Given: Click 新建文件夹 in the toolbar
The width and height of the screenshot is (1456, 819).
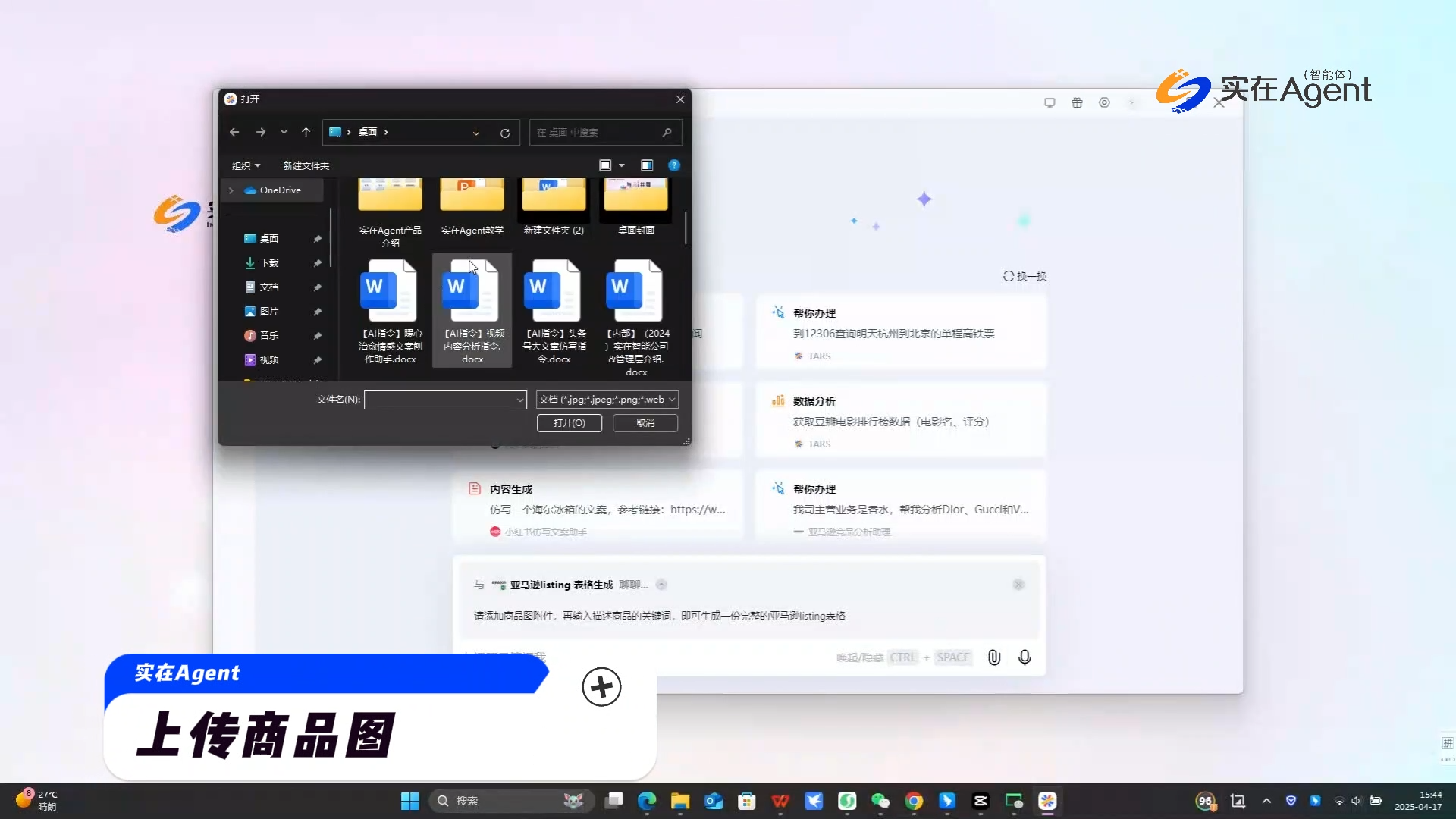Looking at the screenshot, I should tap(306, 165).
